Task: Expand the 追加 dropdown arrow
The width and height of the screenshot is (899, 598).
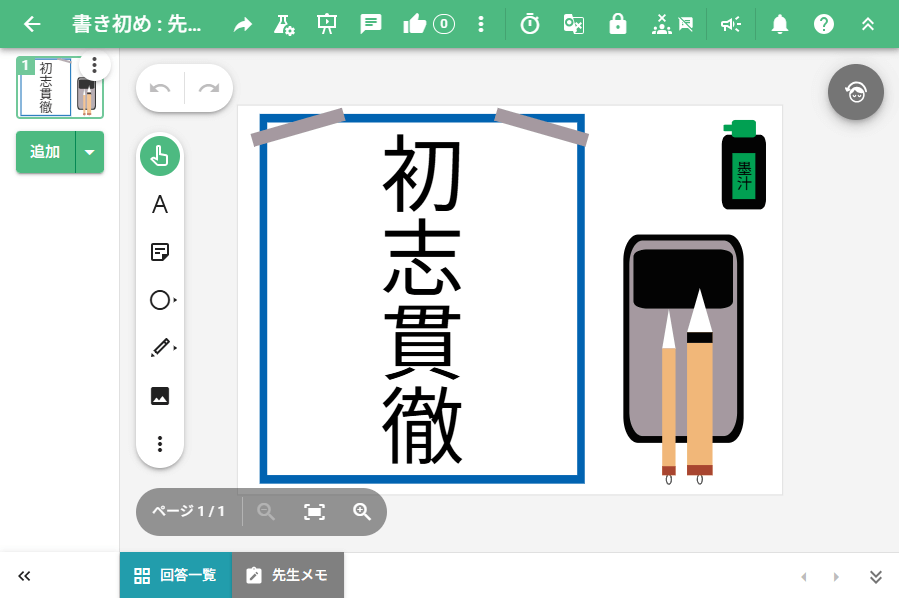Action: [90, 152]
